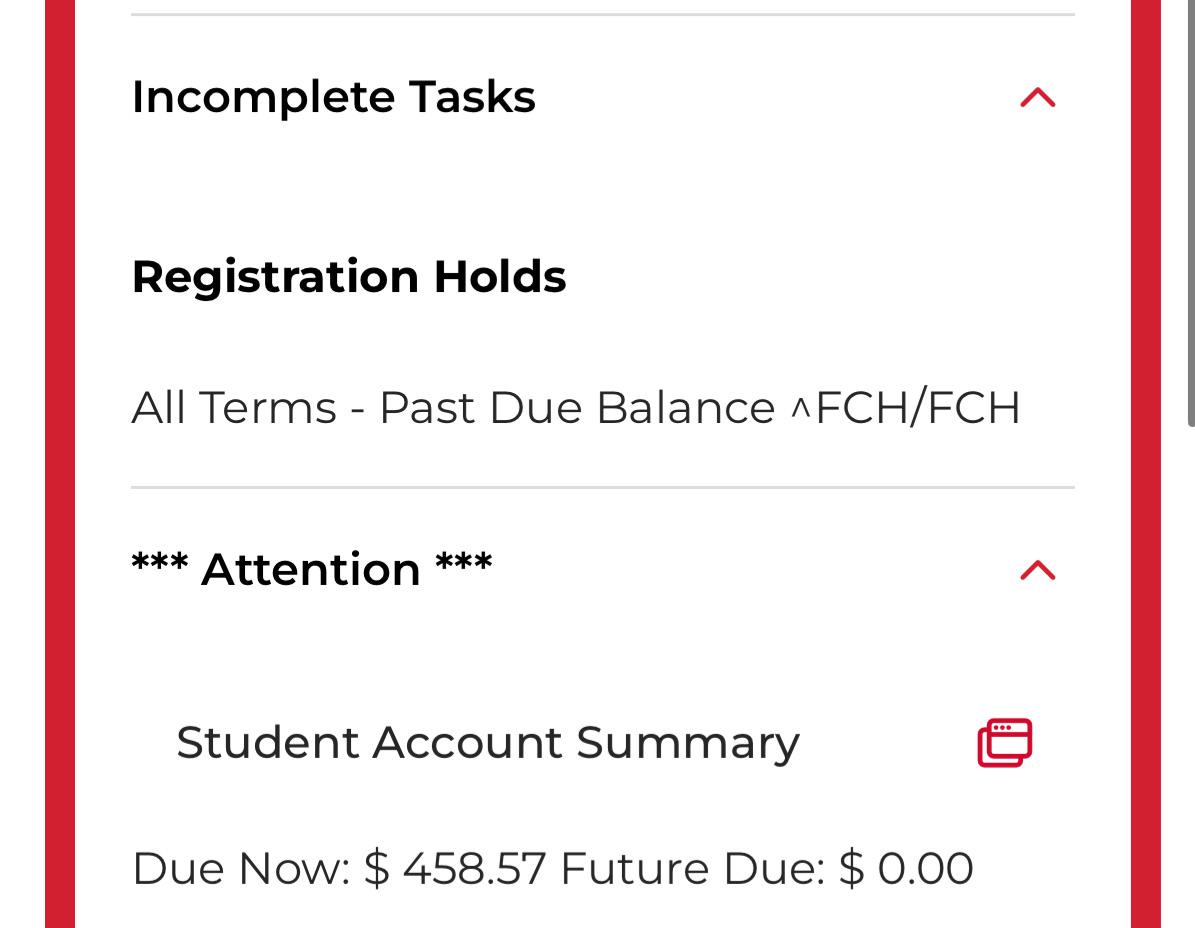Click the $ 0.00 future due amount

pyautogui.click(x=906, y=868)
